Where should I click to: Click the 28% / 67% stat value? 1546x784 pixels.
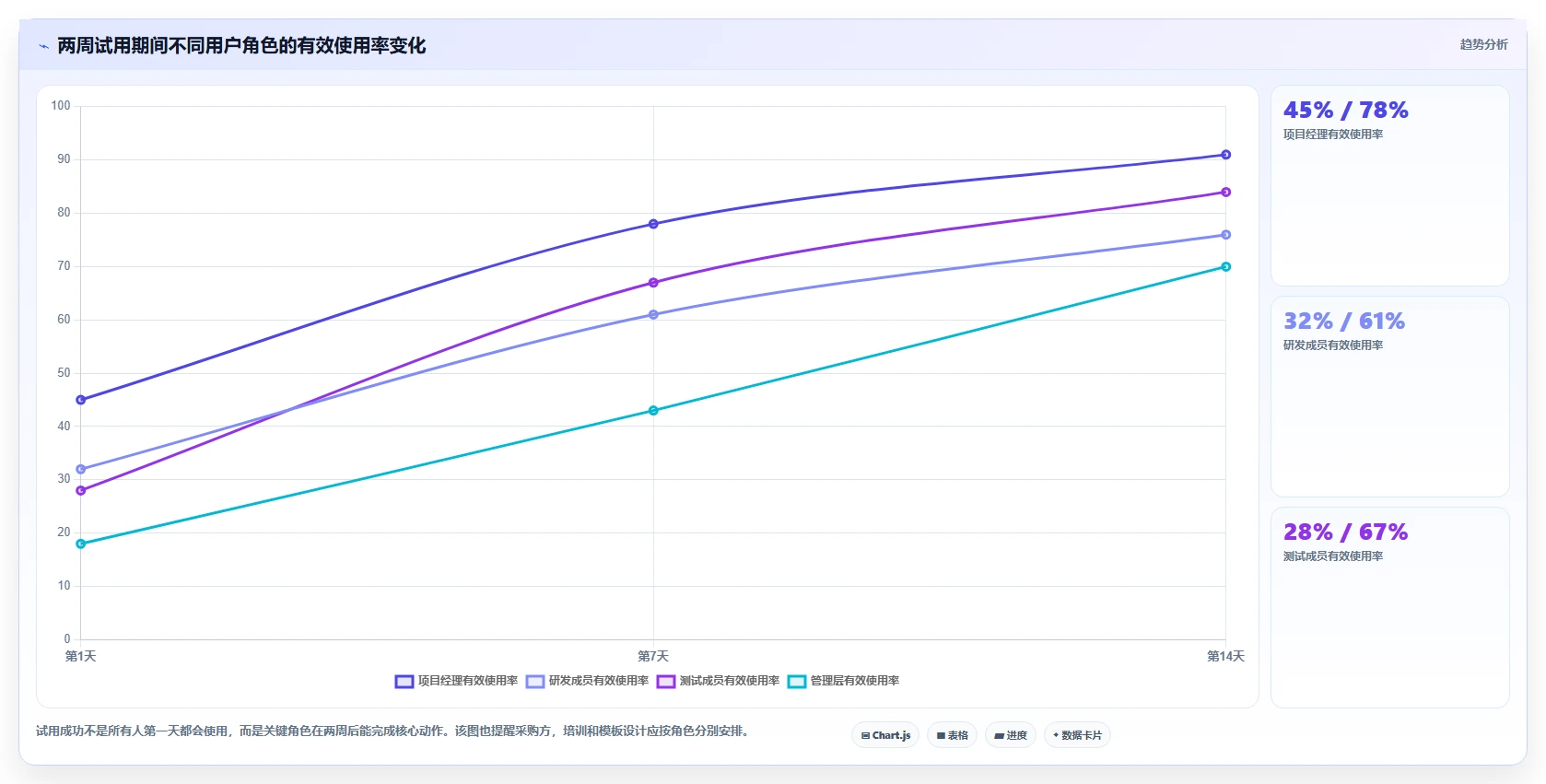[x=1345, y=532]
